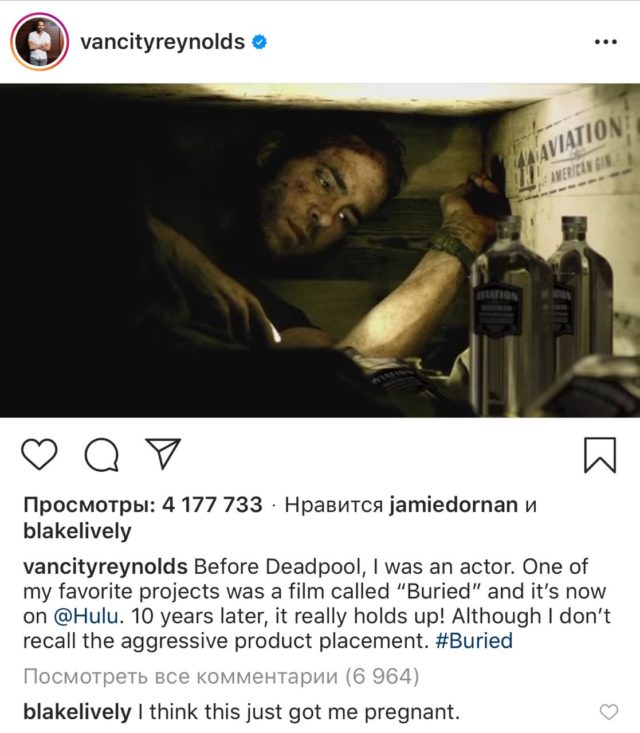Tap the vancityreynolds profile picture
640x733 pixels.
tap(39, 42)
